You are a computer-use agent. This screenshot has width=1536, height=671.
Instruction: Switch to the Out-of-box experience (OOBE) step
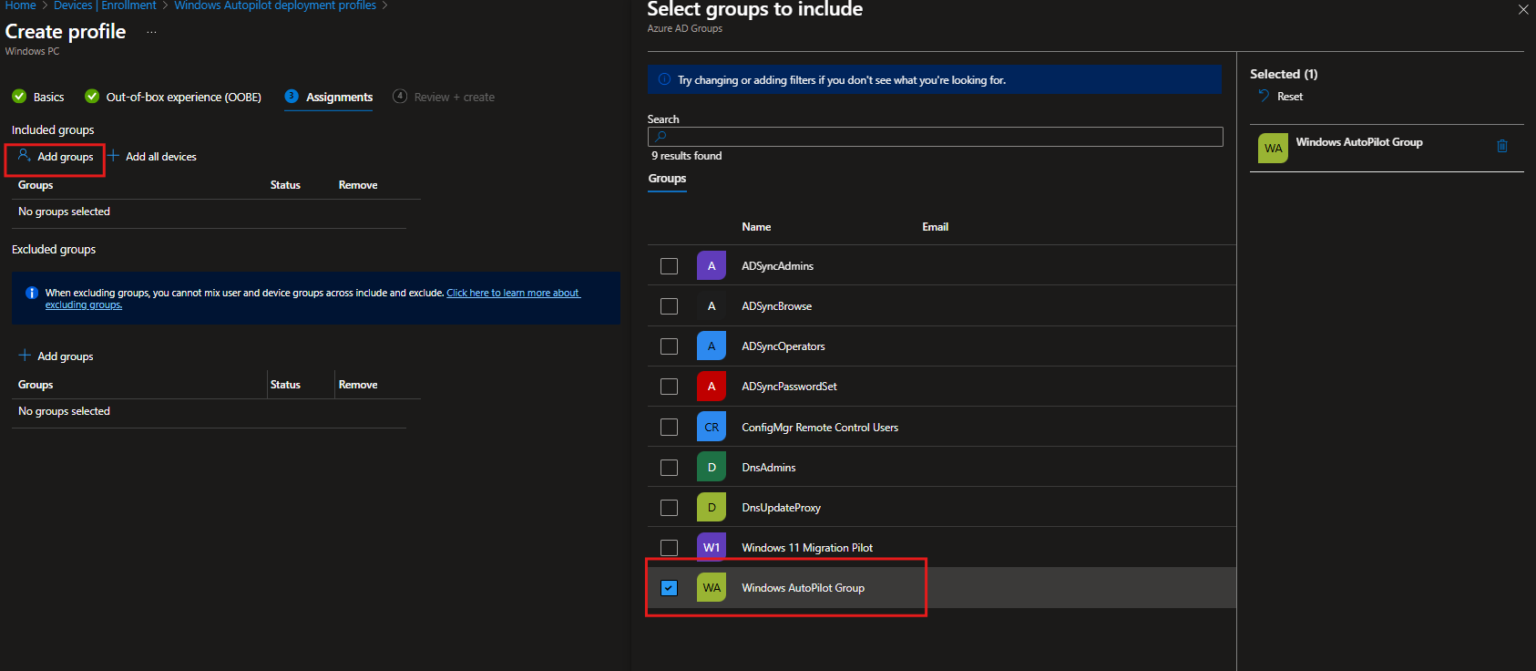click(x=182, y=97)
